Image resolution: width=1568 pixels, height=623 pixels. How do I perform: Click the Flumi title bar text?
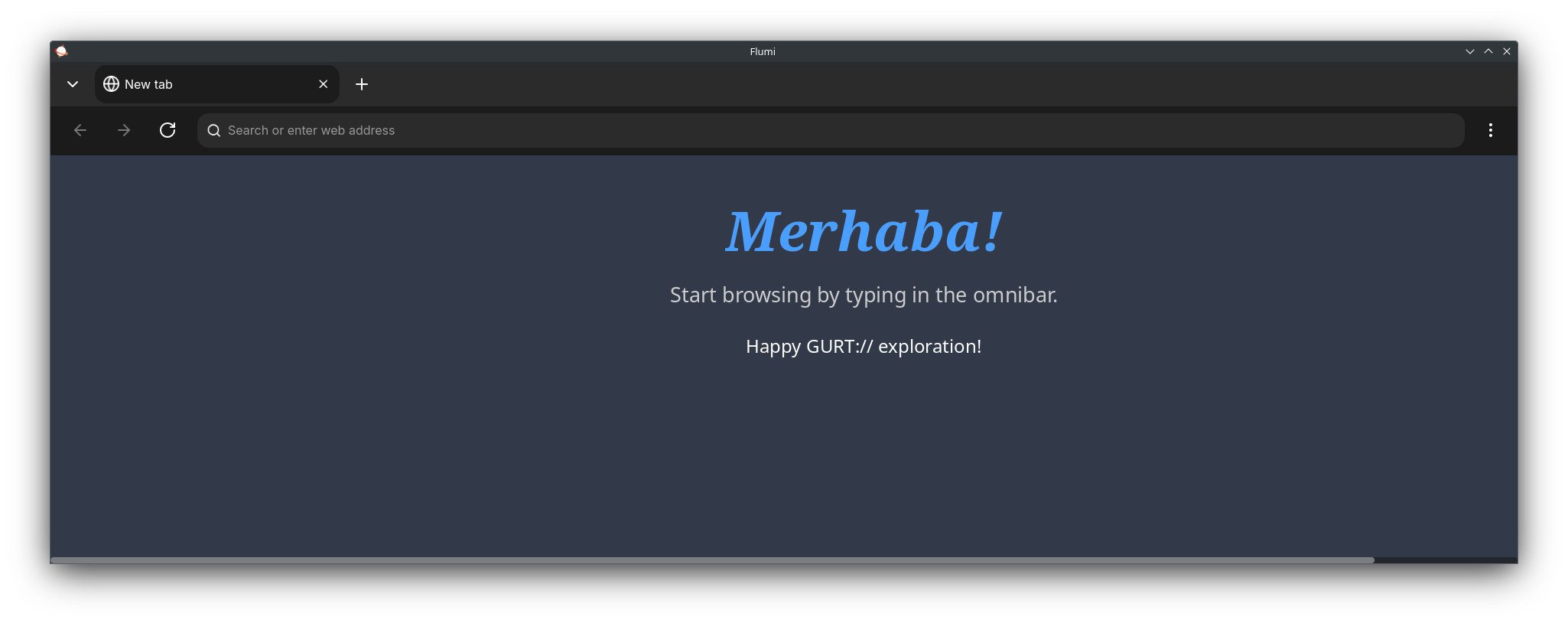point(762,51)
